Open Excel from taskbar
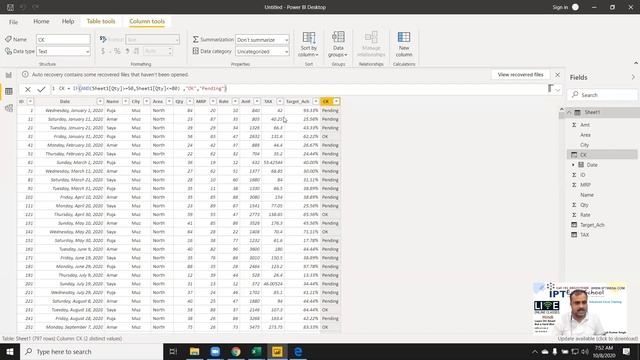This screenshot has width=640, height=360. (x=256, y=351)
